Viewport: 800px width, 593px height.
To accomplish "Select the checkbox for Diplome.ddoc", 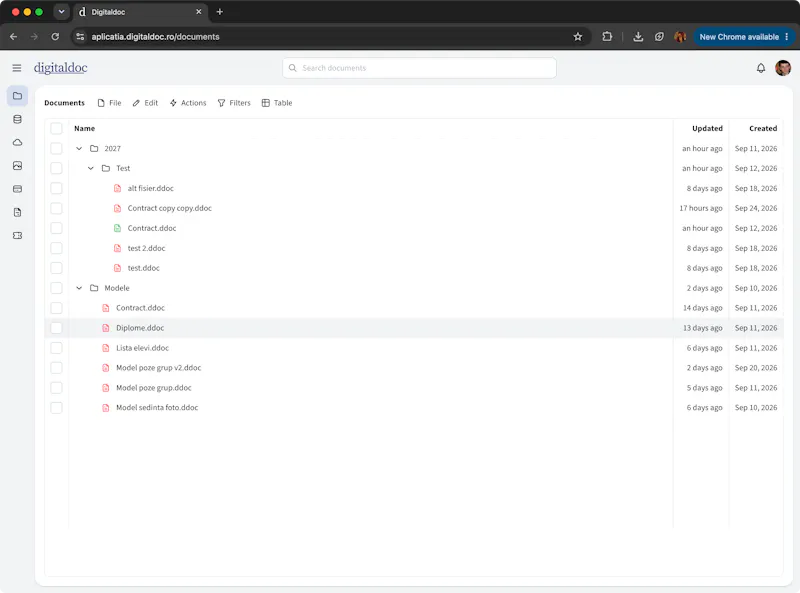I will click(x=56, y=328).
